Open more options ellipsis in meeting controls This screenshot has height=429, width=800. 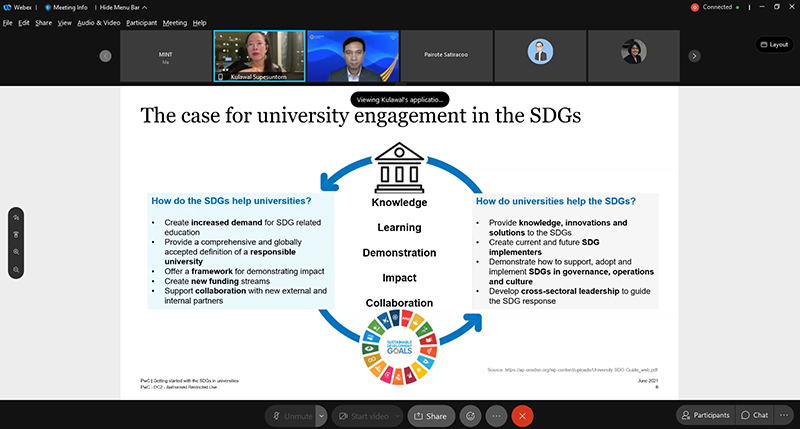click(496, 415)
